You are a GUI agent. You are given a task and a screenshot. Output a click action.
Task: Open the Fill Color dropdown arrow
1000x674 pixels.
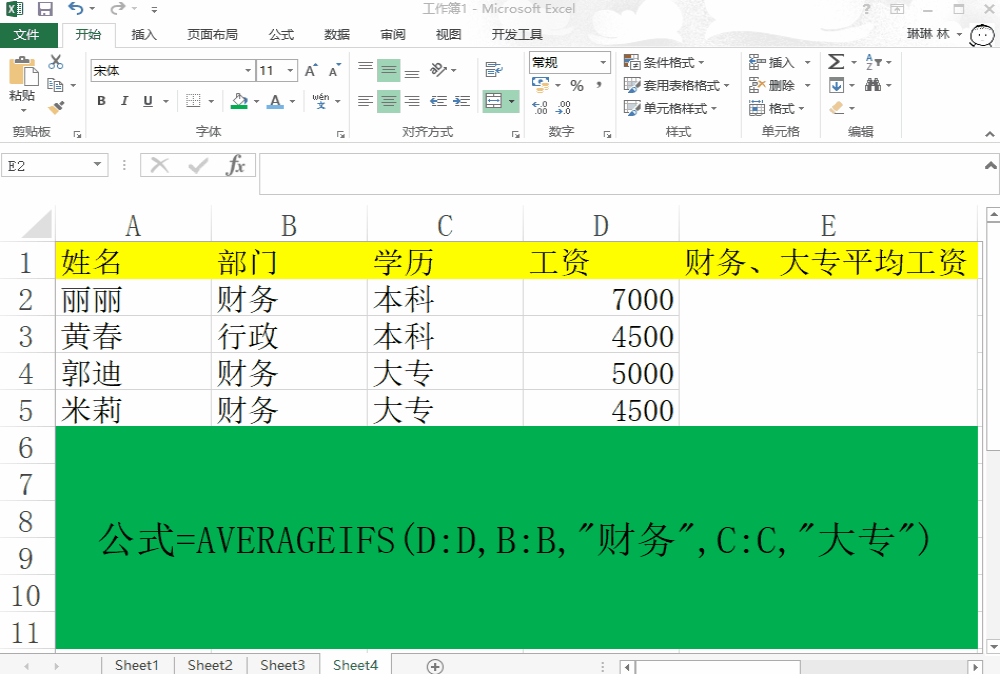pyautogui.click(x=257, y=102)
